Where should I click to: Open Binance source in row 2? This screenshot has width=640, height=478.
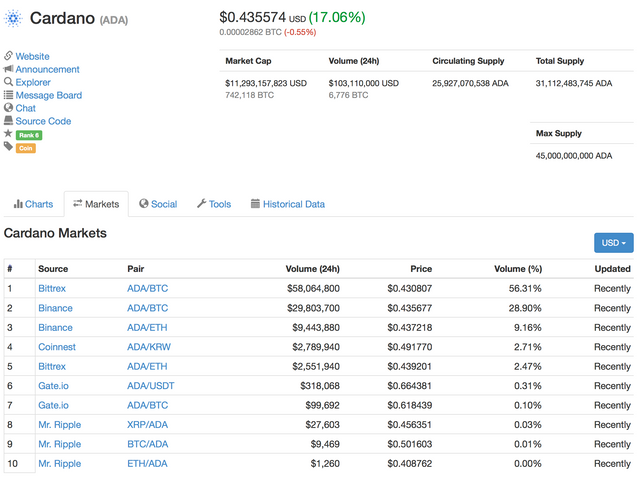coord(56,308)
